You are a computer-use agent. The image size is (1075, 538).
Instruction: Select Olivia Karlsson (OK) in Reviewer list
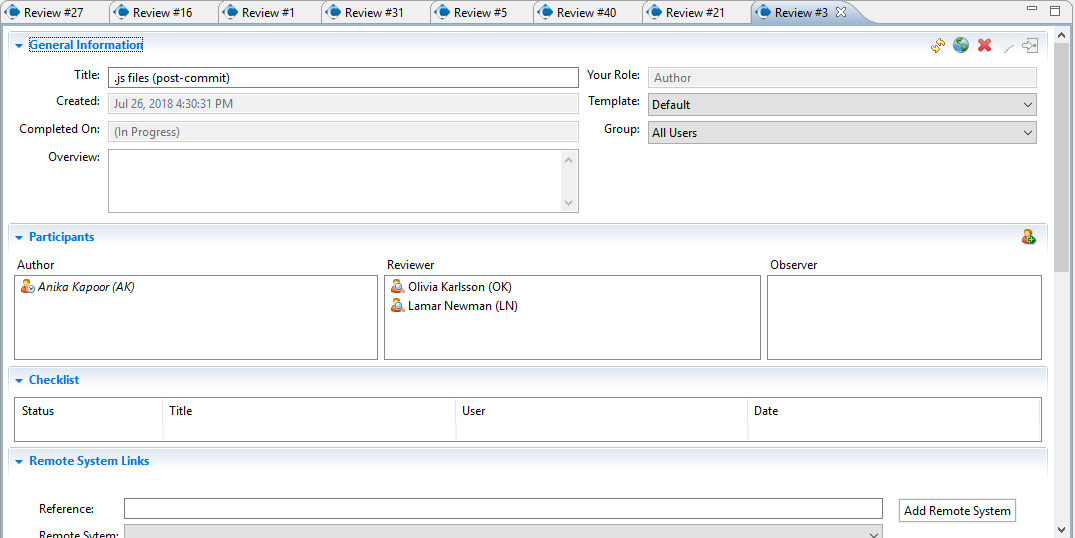pos(459,287)
